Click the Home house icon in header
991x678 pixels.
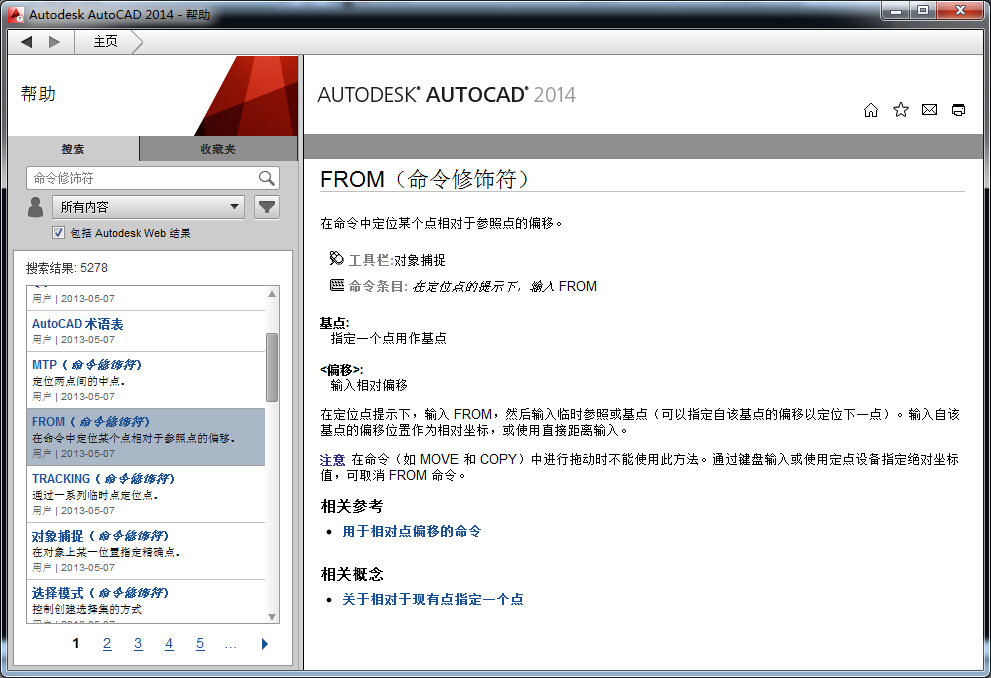[871, 110]
